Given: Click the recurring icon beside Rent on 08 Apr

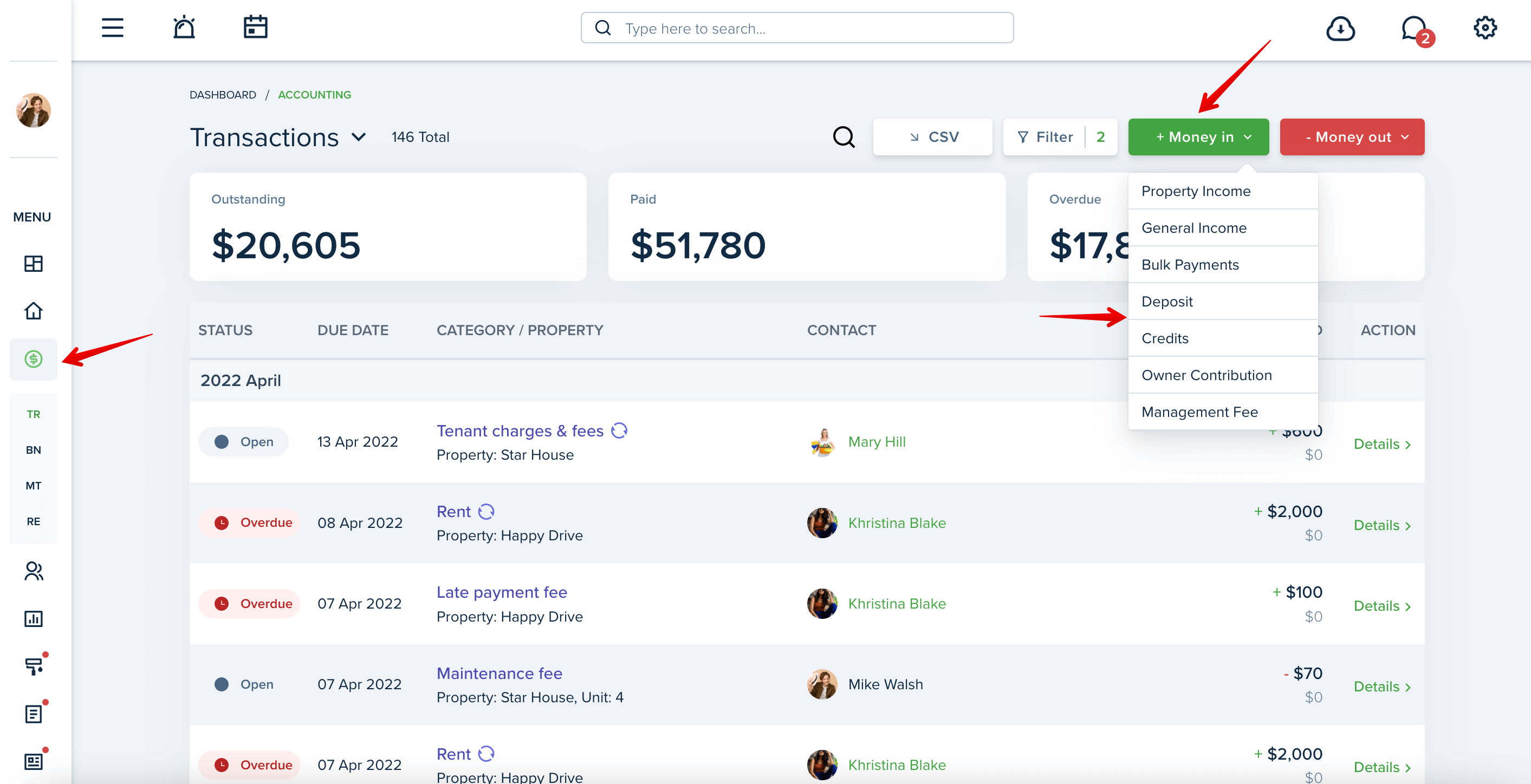Looking at the screenshot, I should pos(486,511).
